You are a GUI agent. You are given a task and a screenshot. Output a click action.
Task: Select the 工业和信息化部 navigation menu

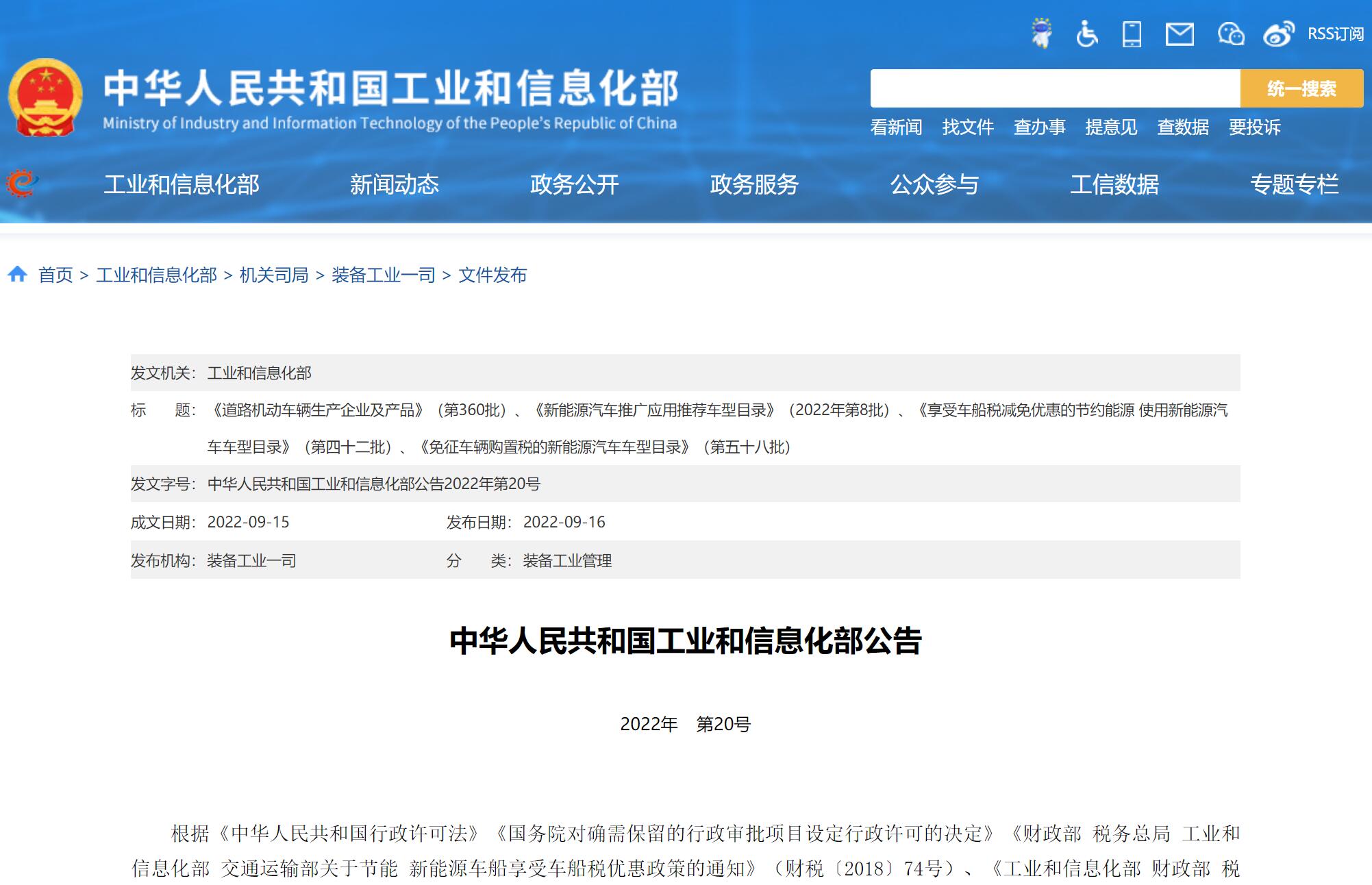pyautogui.click(x=182, y=184)
